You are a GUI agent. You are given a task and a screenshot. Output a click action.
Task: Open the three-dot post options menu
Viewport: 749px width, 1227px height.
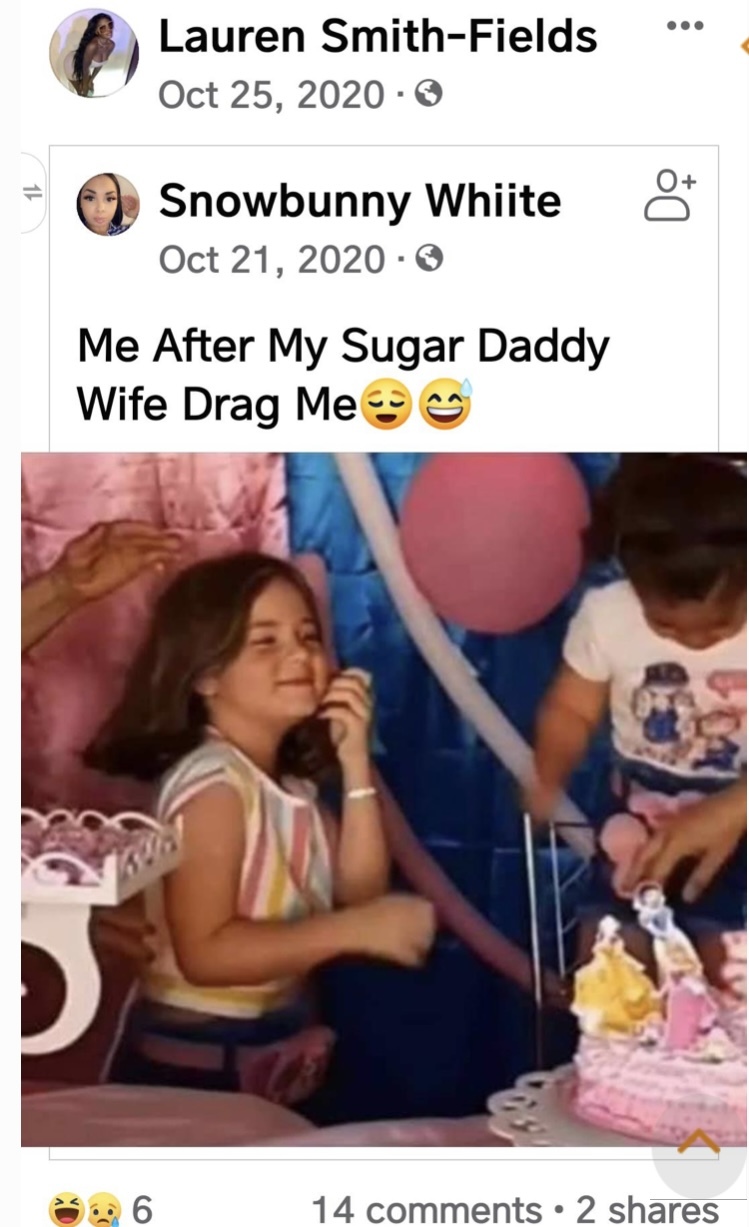point(684,24)
